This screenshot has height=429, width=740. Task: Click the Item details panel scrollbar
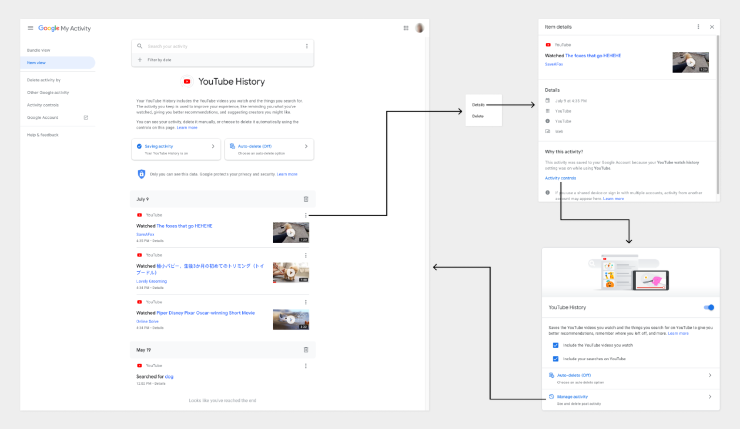coord(717,115)
